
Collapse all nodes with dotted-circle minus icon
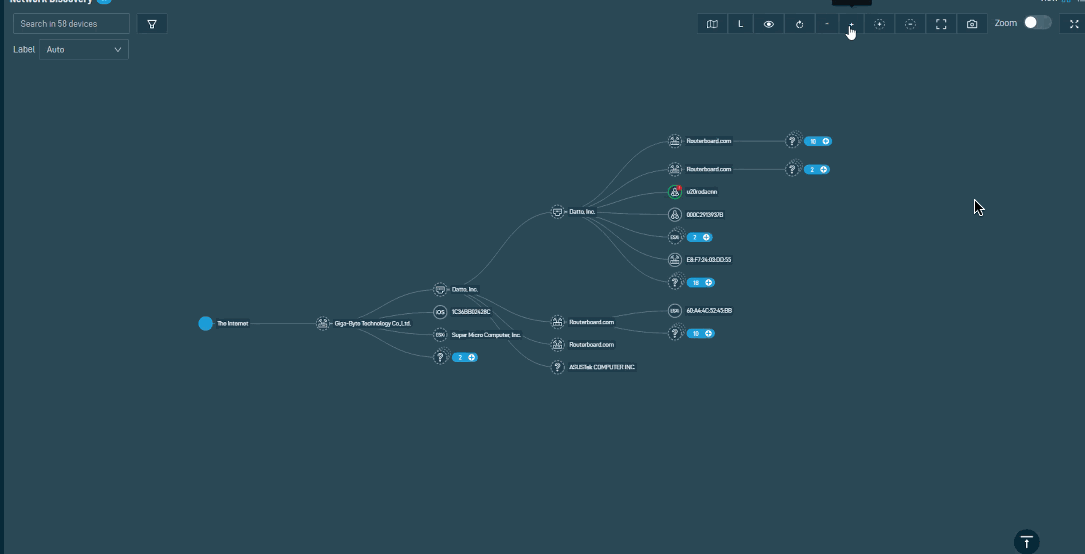click(x=911, y=24)
